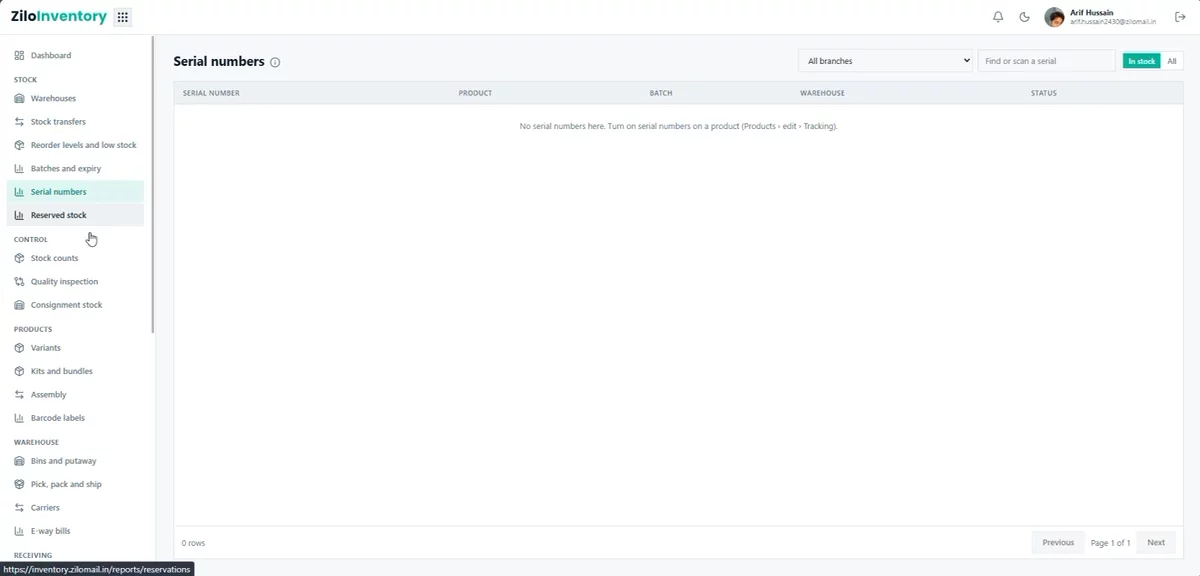Click the Previous page button
Image resolution: width=1200 pixels, height=576 pixels.
click(x=1058, y=543)
